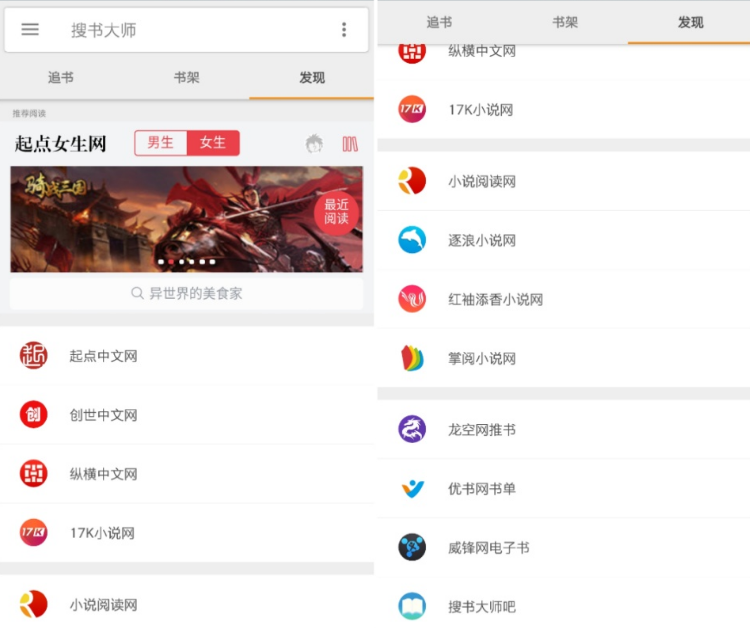Tap the 起点中文网 logo icon

tap(33, 355)
